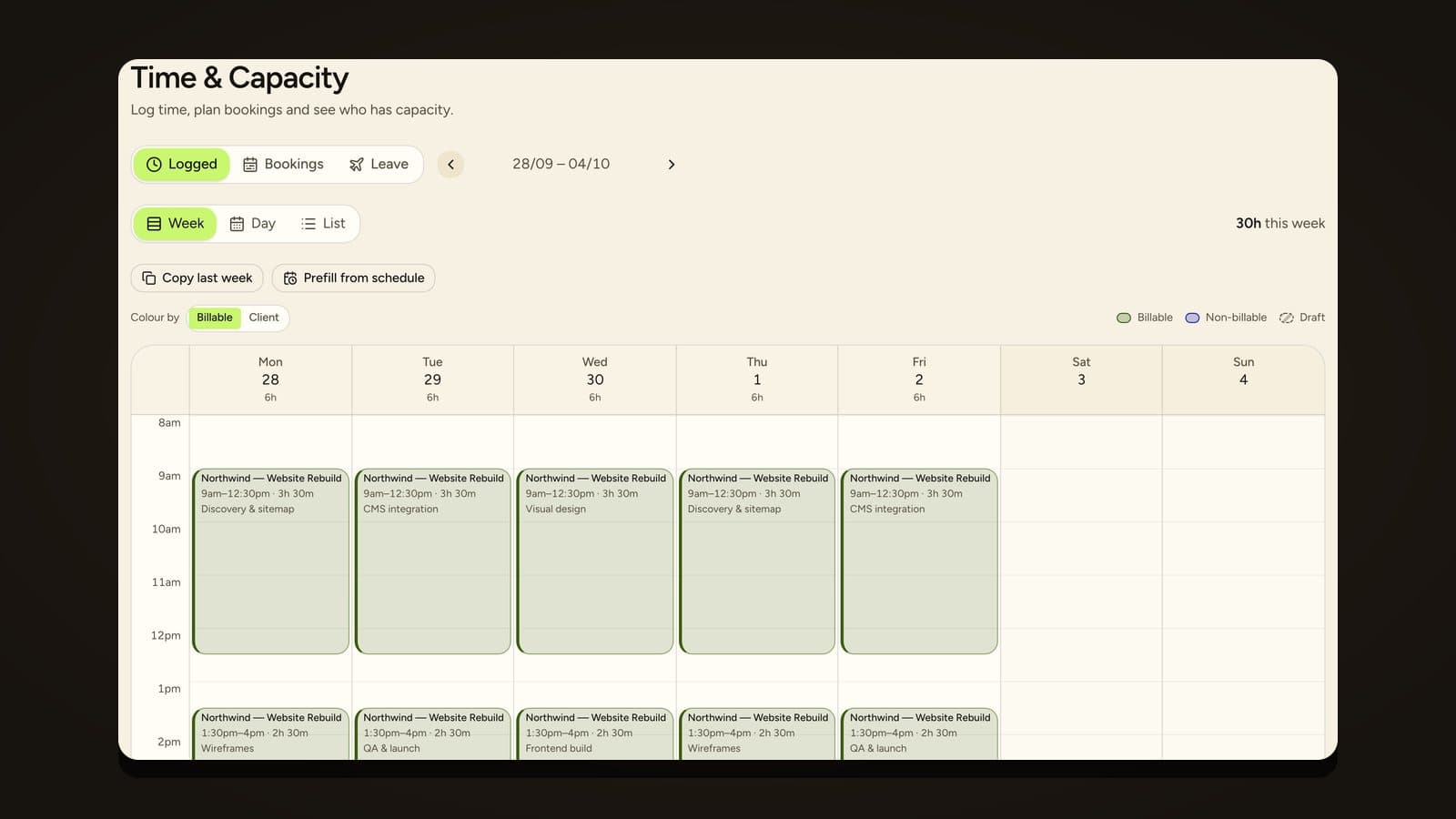
Task: Open Thursday 9am Discovery & sitemap entry
Action: [x=757, y=561]
